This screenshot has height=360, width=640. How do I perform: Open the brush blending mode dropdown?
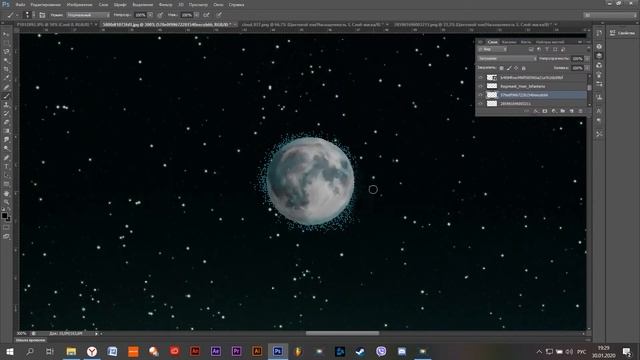pyautogui.click(x=88, y=15)
